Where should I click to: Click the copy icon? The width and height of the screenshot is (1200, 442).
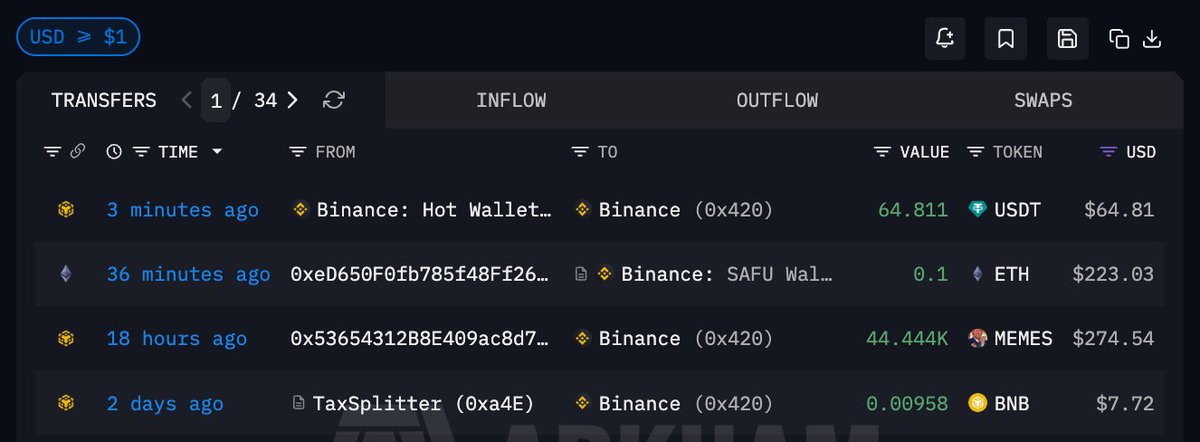[1119, 39]
